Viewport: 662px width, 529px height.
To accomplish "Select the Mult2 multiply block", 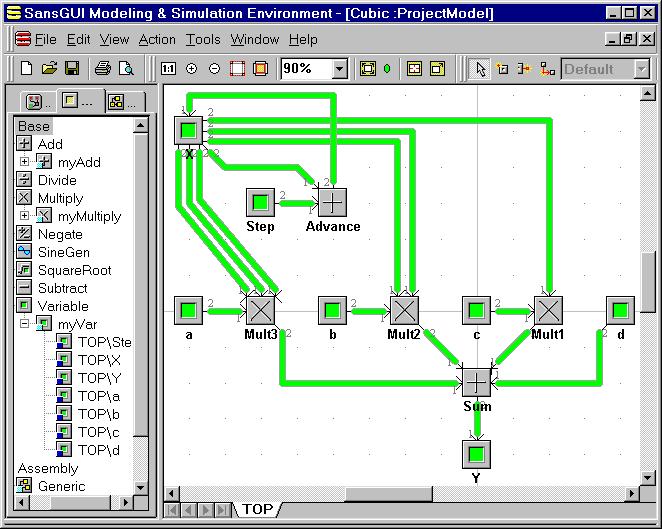I will point(402,310).
